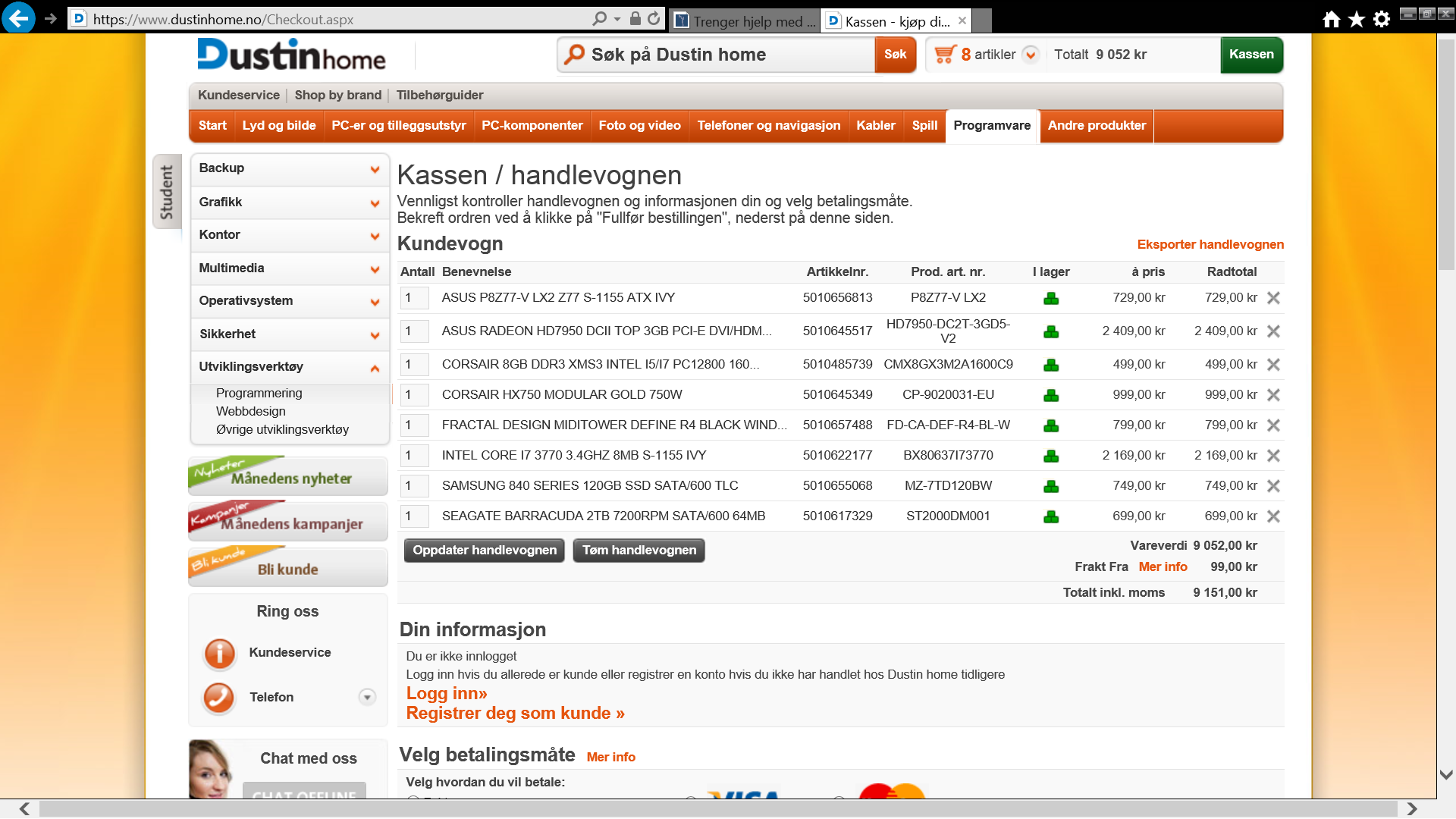Expand the Backup category
Screen dimensions: 1456x819
[x=375, y=169]
